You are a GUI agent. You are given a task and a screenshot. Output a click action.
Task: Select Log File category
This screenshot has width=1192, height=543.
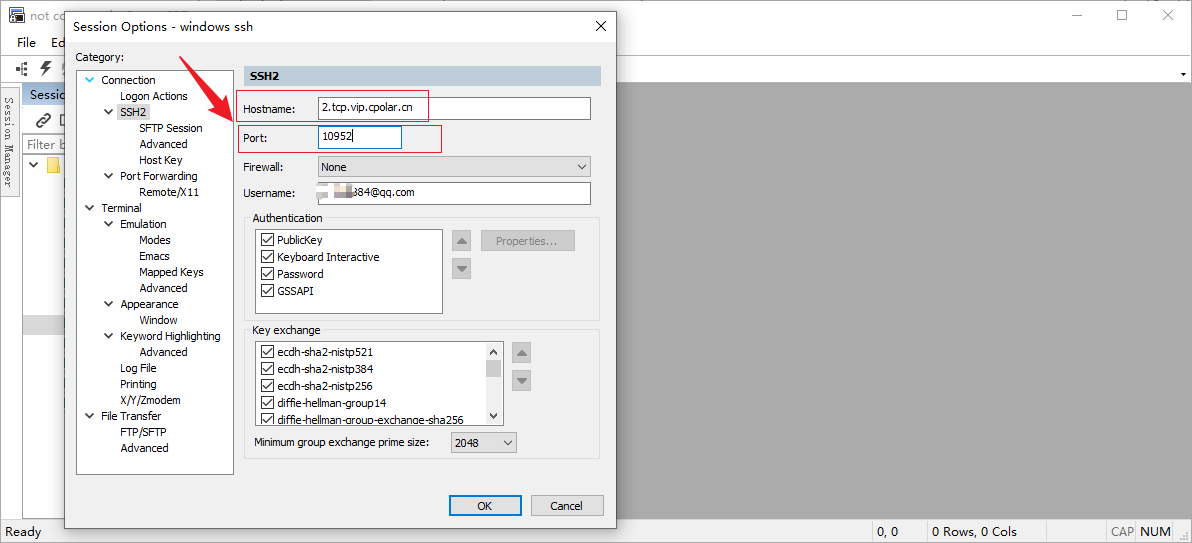pyautogui.click(x=138, y=368)
